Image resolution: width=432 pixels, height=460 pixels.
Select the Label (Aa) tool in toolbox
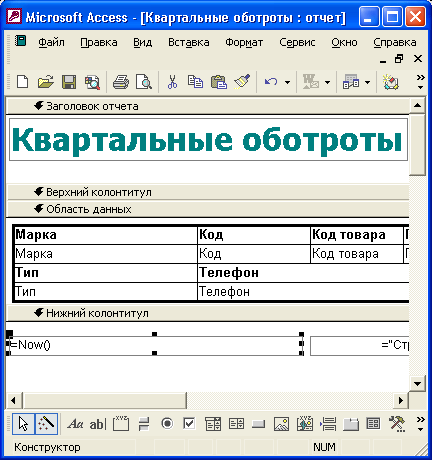click(x=75, y=424)
